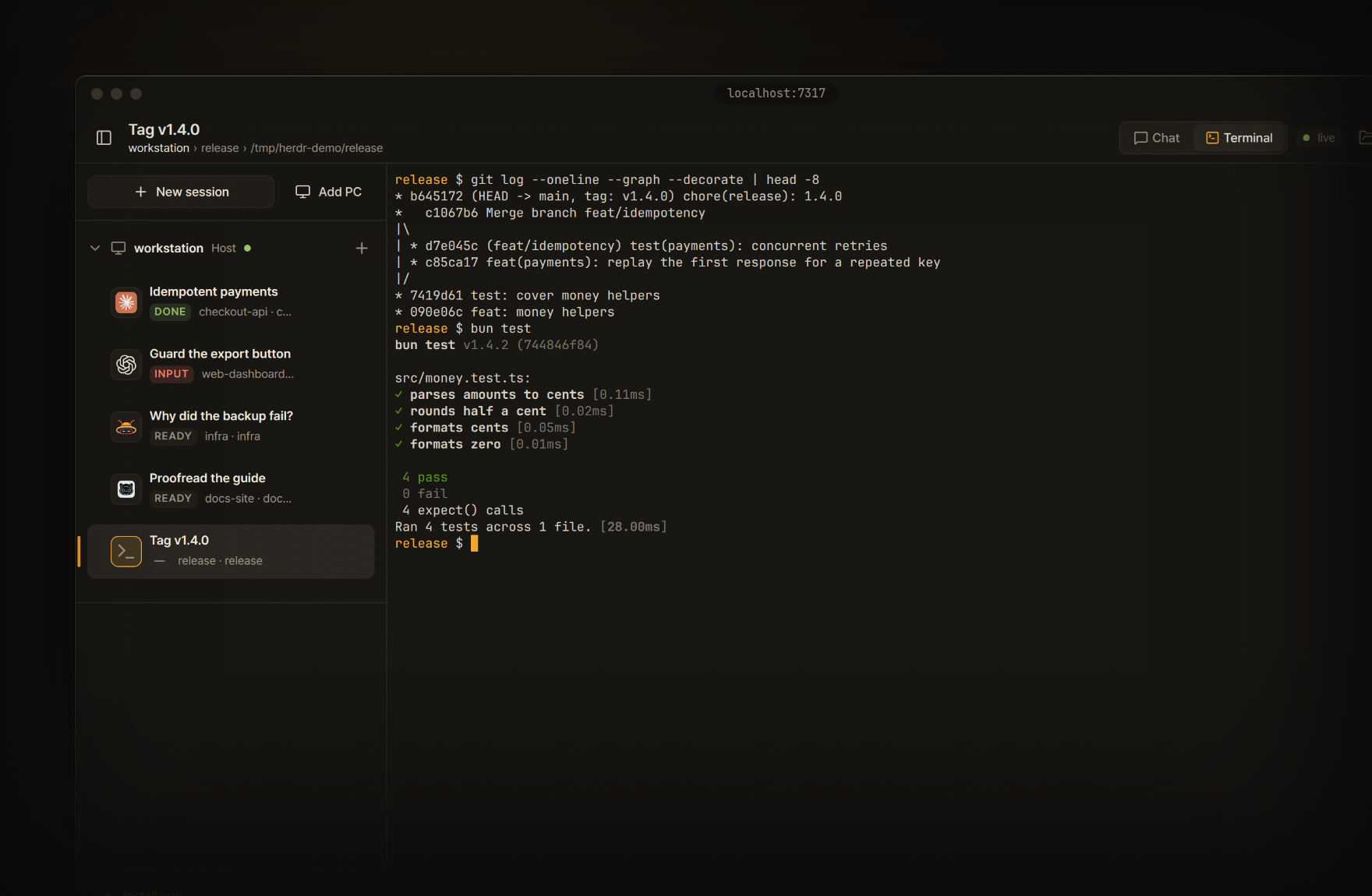Click the live status indicator

pyautogui.click(x=1319, y=138)
